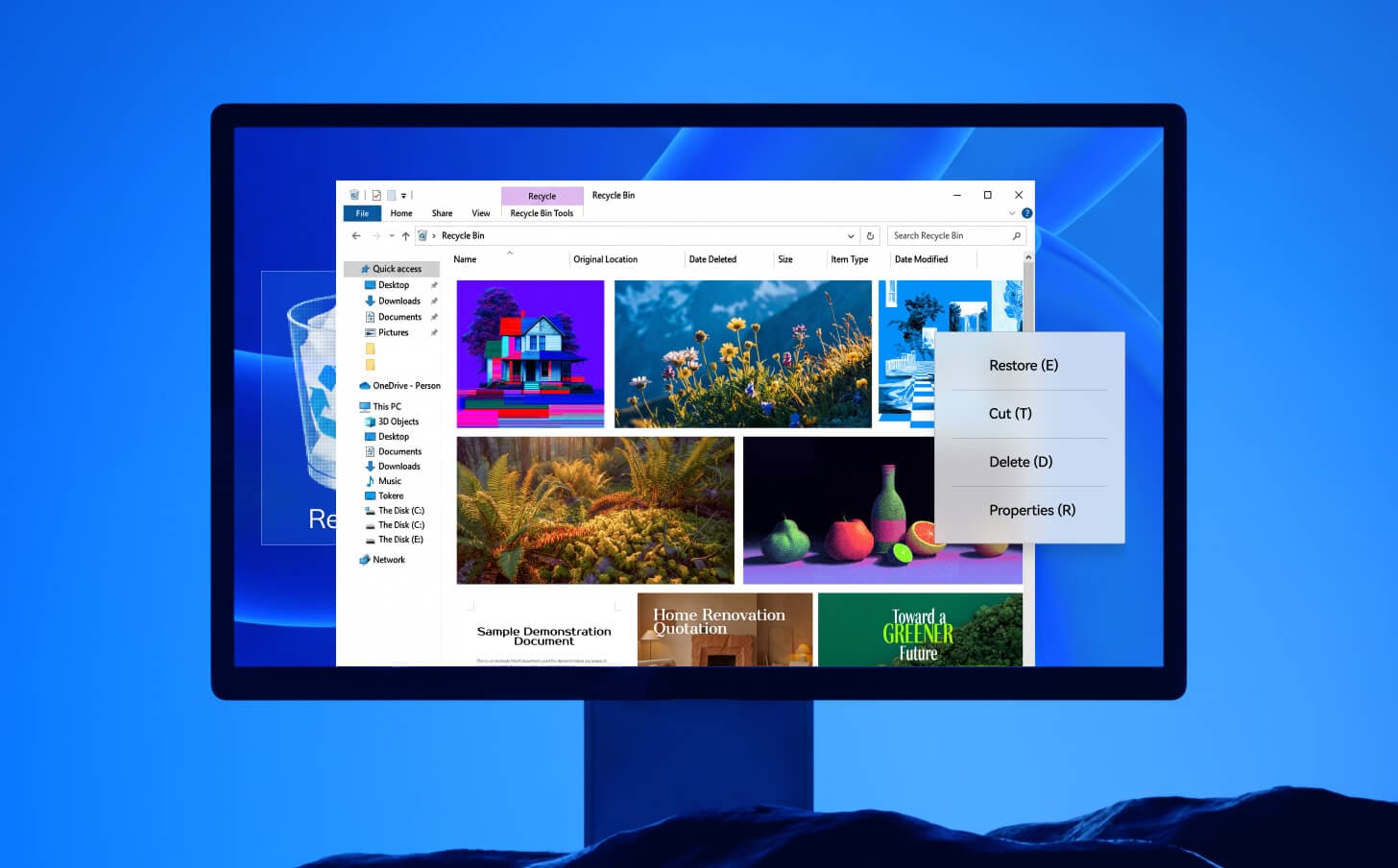The image size is (1398, 868).
Task: Select the forest ferns photo thumbnail
Action: pos(595,510)
